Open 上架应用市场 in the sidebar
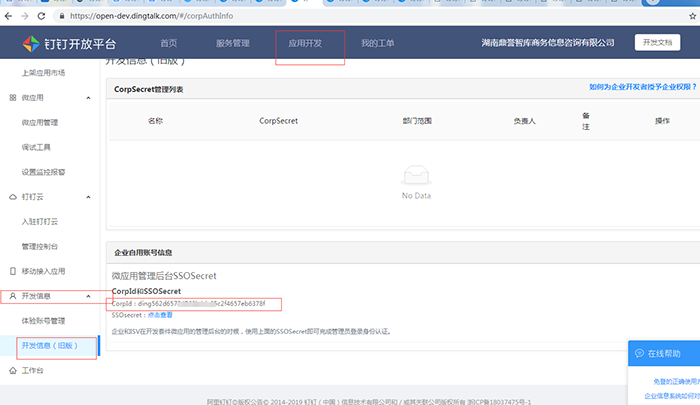The height and width of the screenshot is (405, 700). [43, 73]
